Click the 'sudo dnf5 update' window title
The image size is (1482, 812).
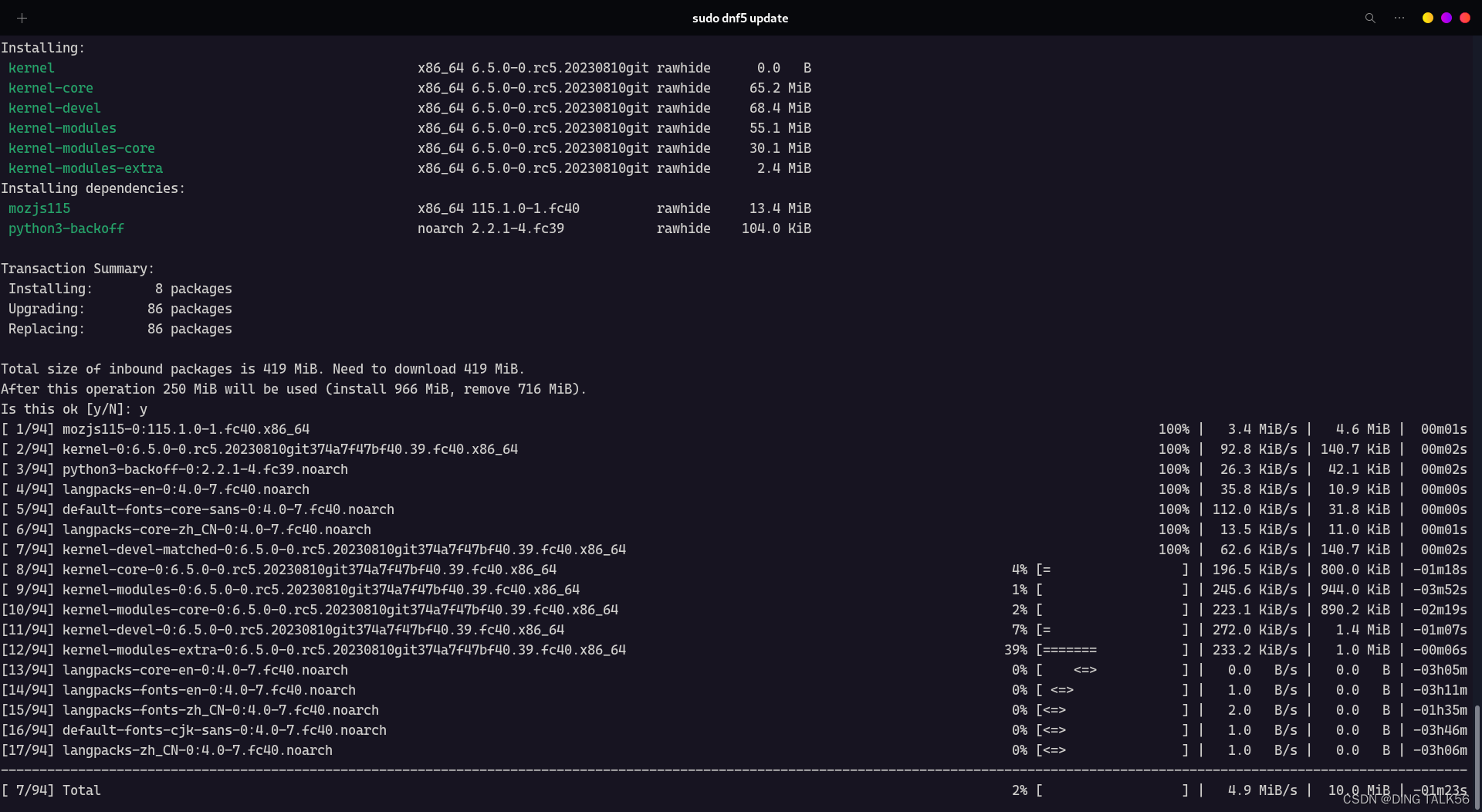tap(740, 18)
